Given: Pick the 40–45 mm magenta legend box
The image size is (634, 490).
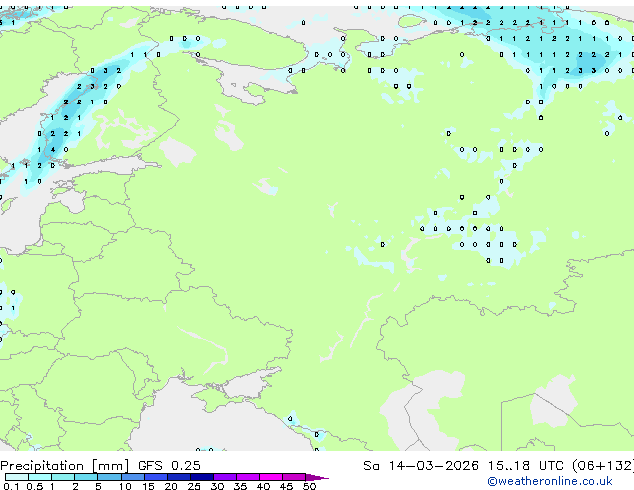Looking at the screenshot, I should 271,477.
